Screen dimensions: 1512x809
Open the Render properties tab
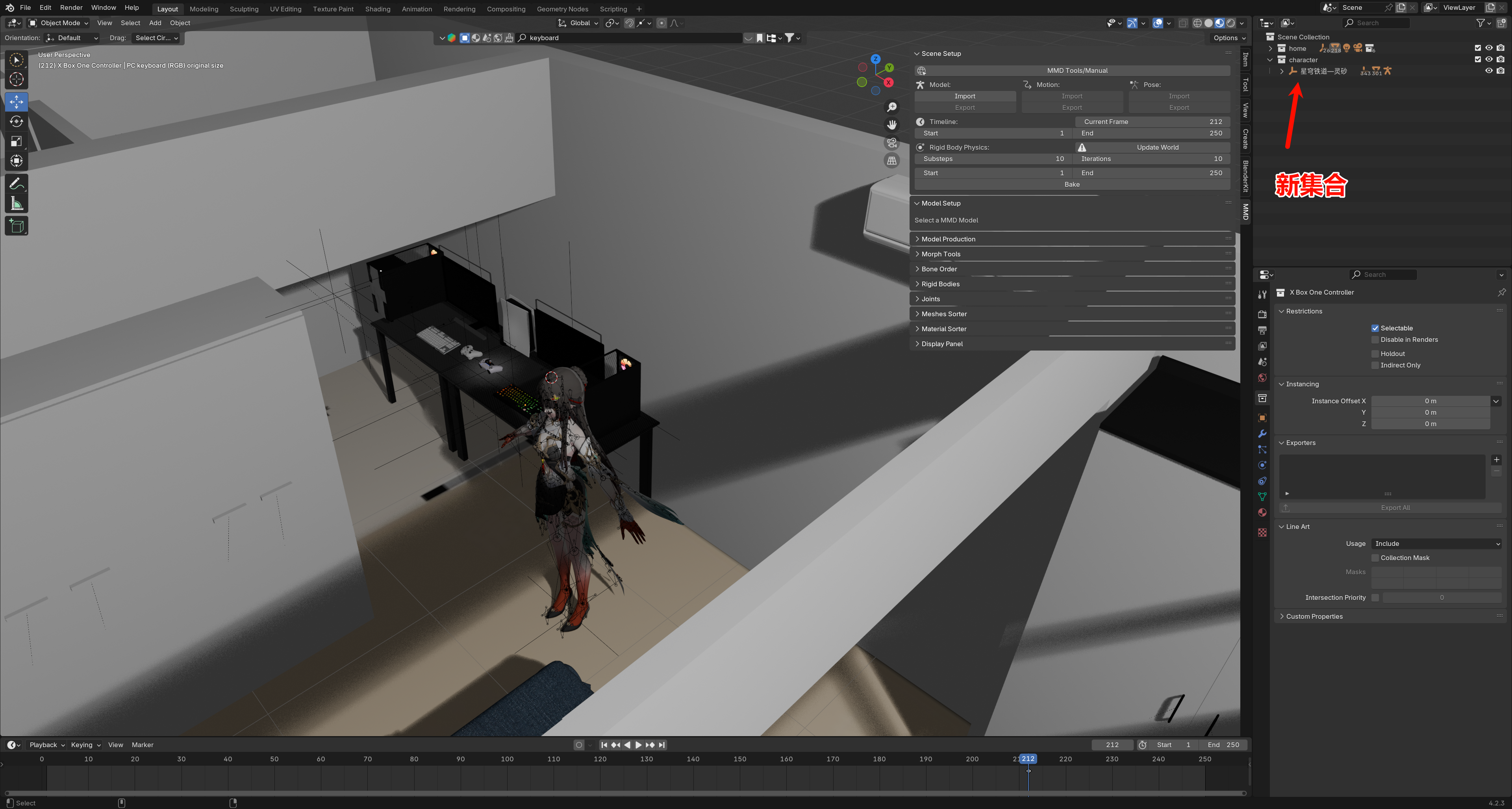pos(1262,314)
